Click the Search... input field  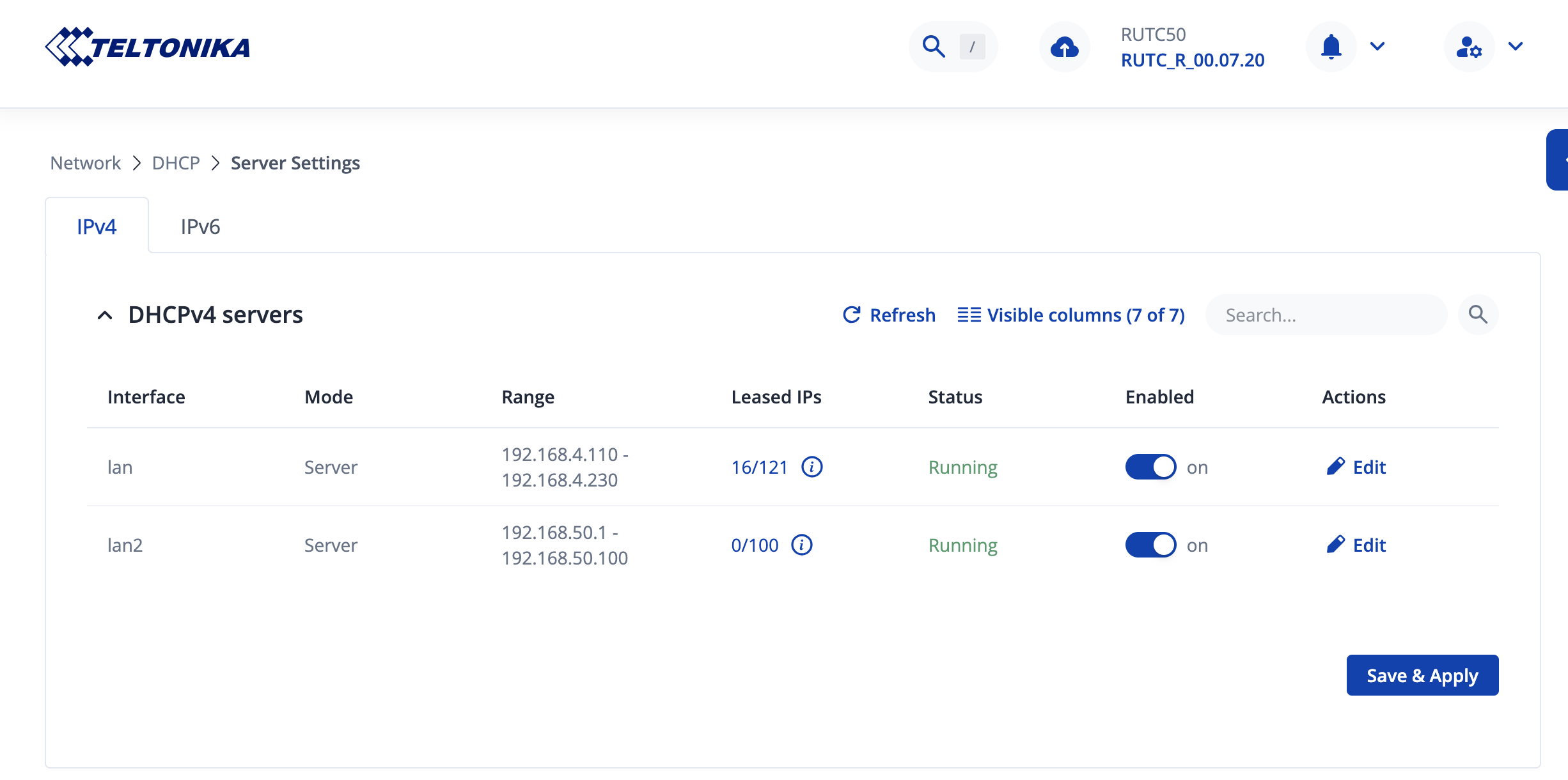click(x=1326, y=315)
